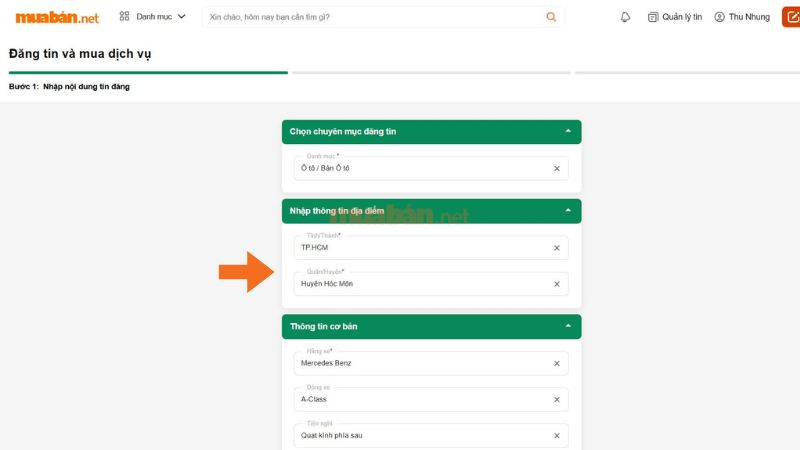Click the second step progress bar segment
800x450 pixels.
pos(431,73)
